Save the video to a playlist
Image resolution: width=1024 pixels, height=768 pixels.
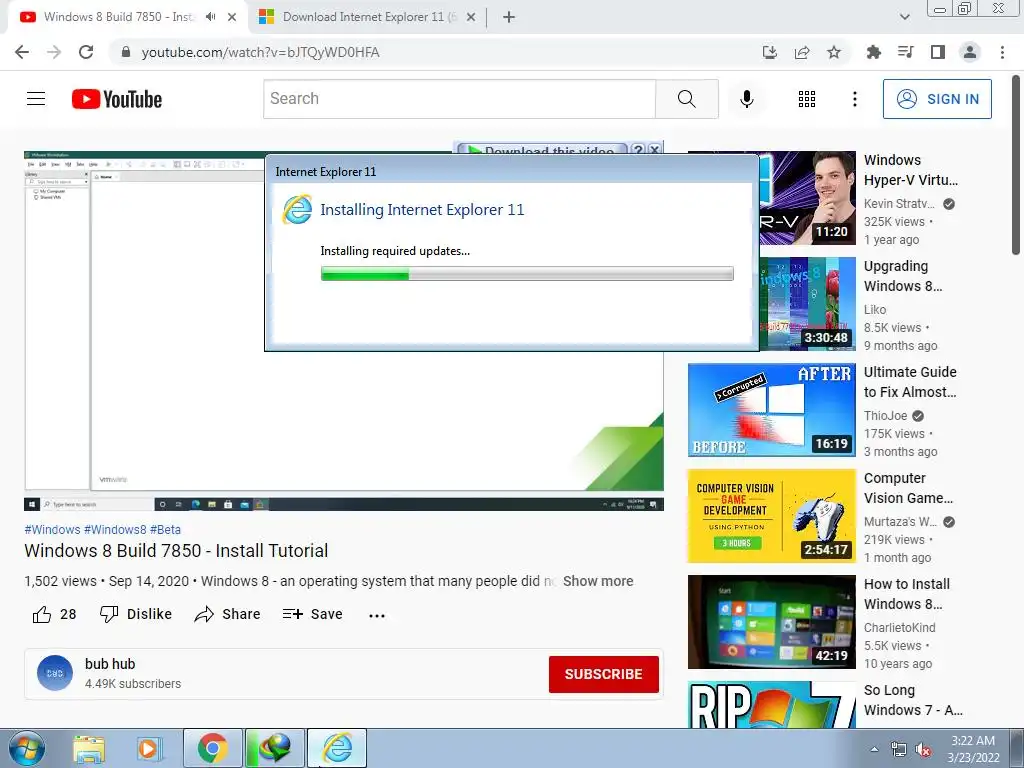(313, 615)
